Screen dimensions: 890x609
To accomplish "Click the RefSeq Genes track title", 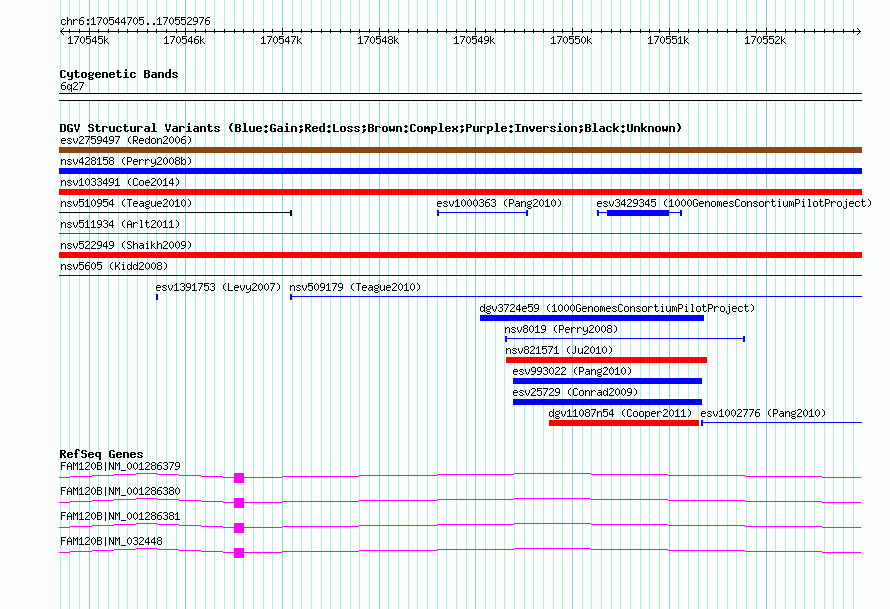I will pos(102,454).
